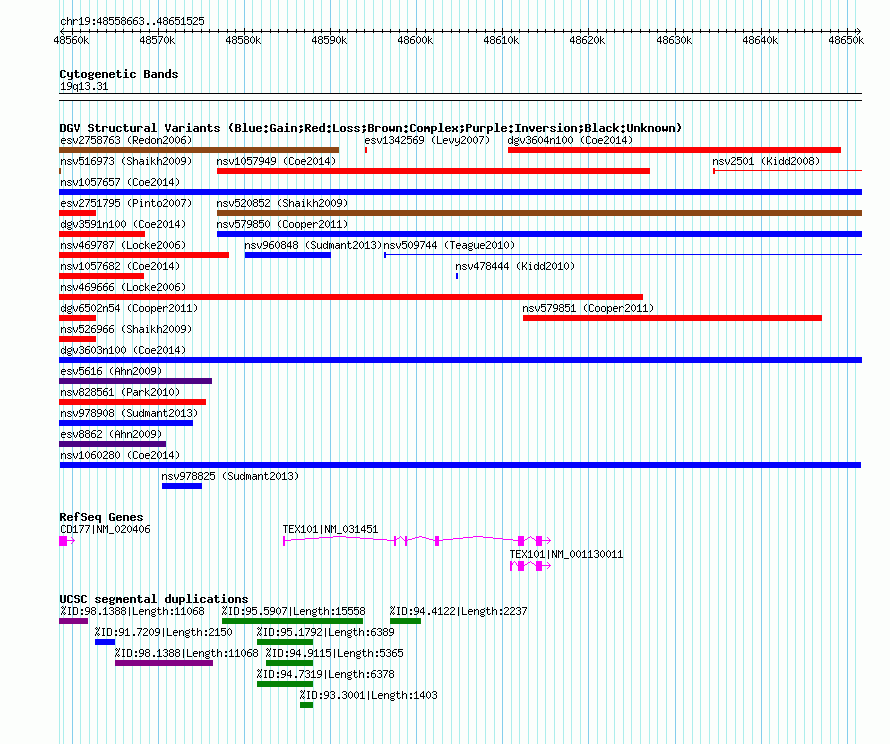Select the blue dgv3603n100 (Coe2014) bar

point(460,360)
